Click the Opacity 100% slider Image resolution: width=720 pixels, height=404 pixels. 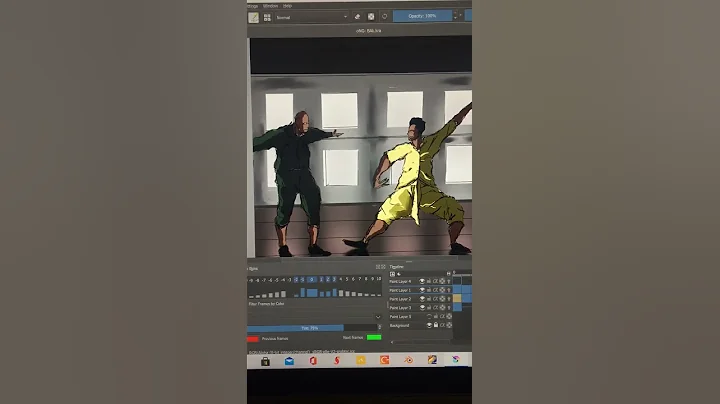422,16
